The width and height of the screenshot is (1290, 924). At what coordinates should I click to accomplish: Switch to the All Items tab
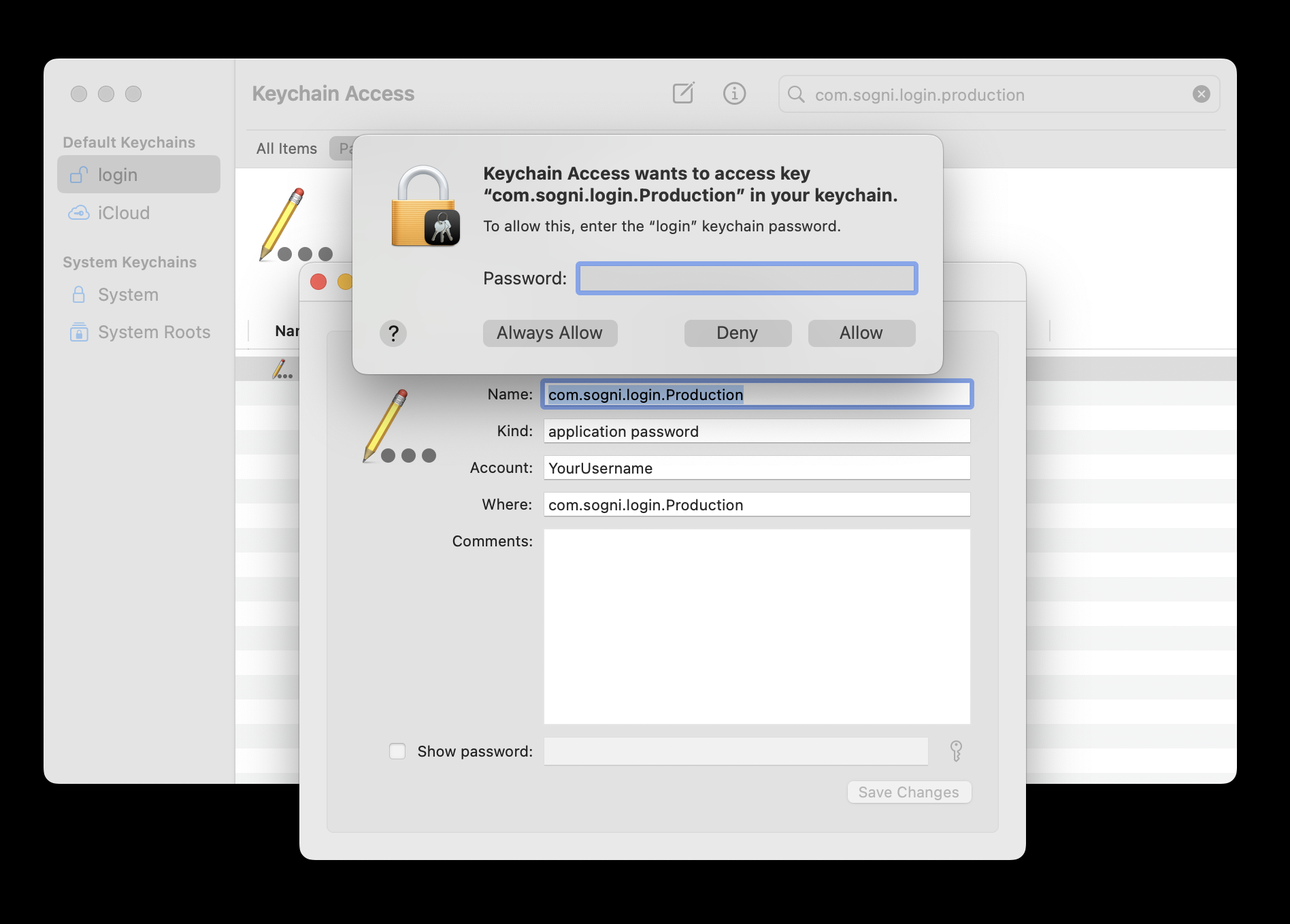point(286,148)
